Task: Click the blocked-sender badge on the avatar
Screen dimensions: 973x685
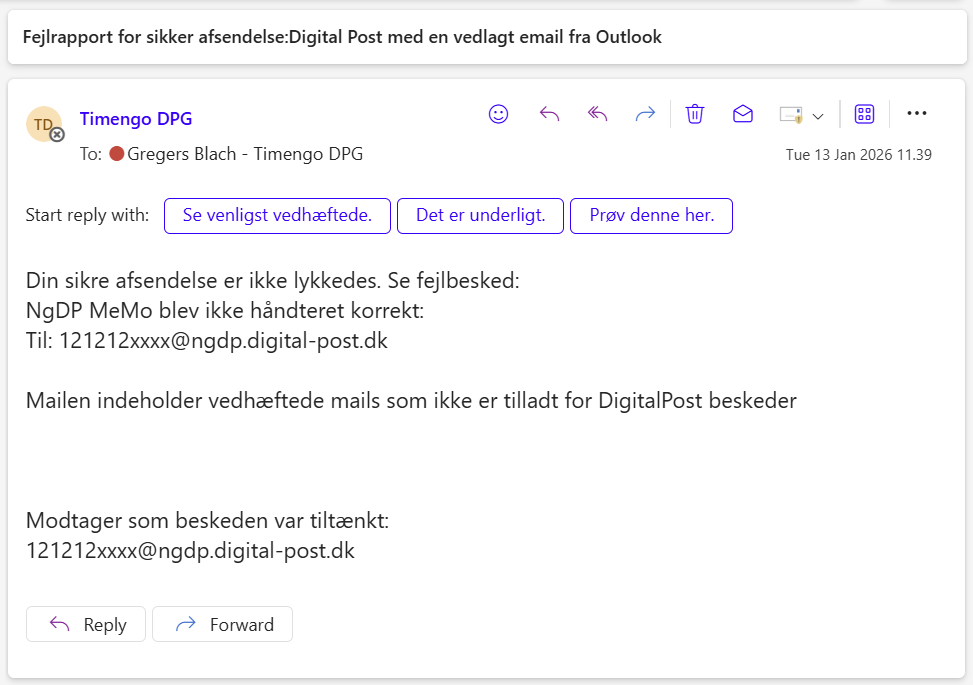Action: click(57, 133)
